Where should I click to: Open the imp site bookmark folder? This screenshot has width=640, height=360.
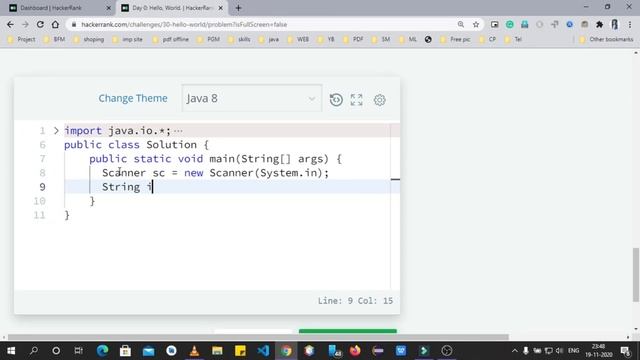128,39
